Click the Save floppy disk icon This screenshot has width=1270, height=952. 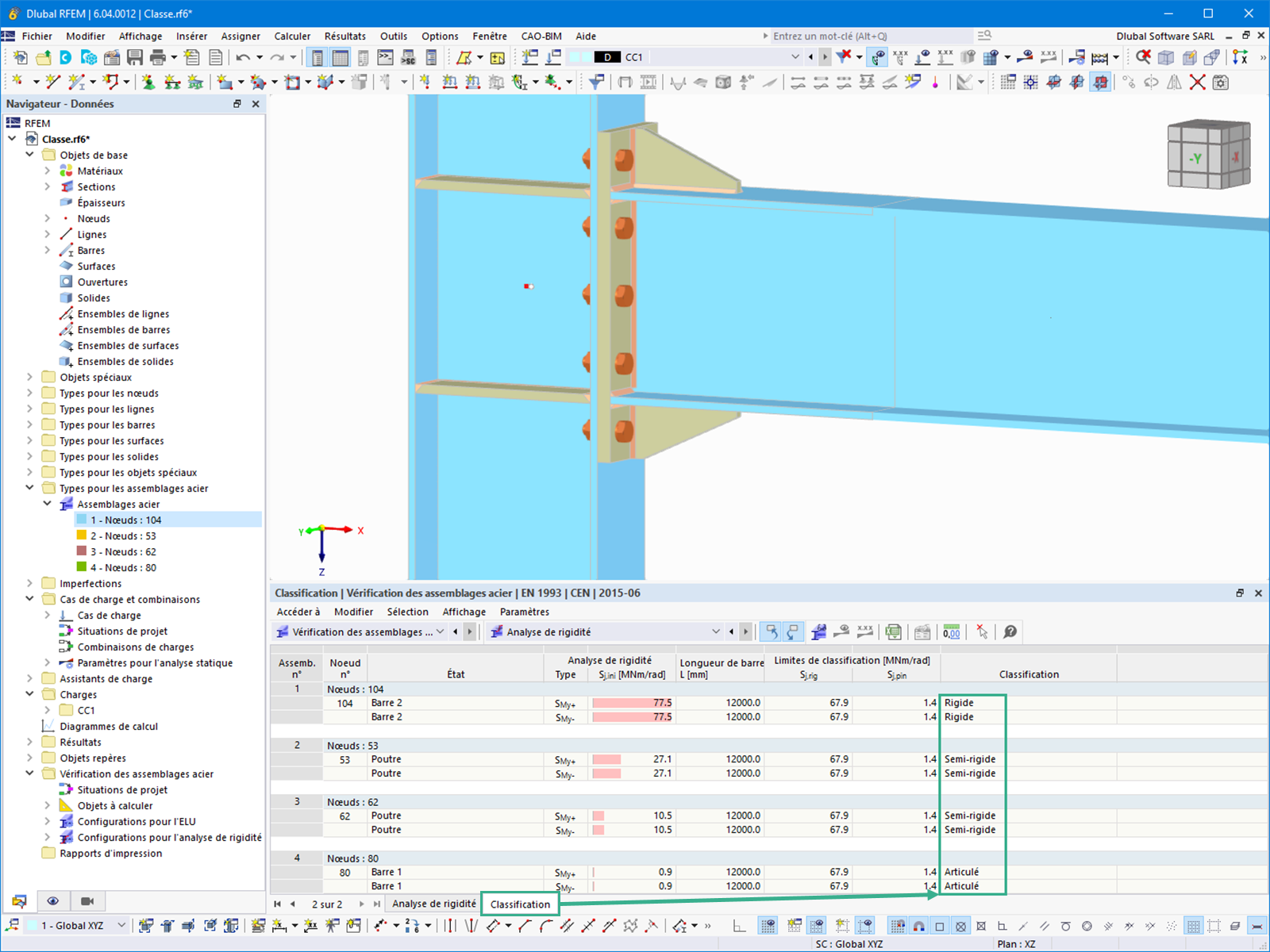tap(135, 57)
